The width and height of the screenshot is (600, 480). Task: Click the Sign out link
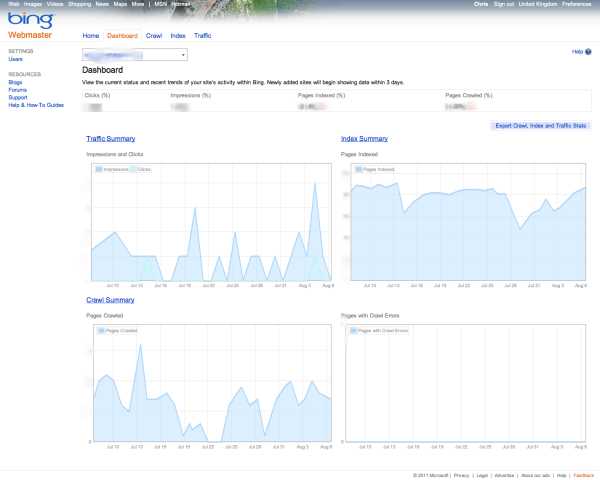point(504,4)
